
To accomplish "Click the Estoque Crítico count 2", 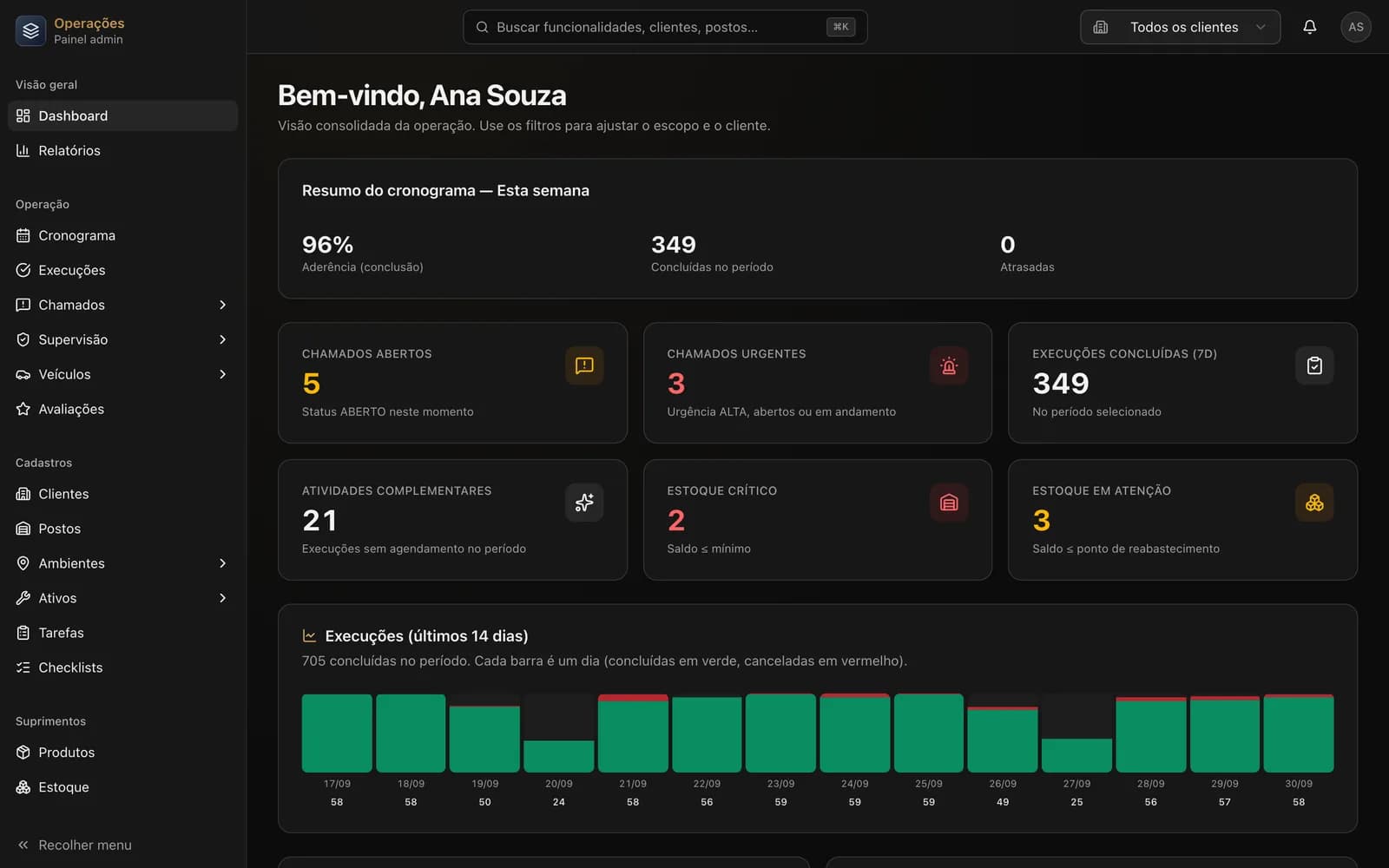I will (675, 520).
